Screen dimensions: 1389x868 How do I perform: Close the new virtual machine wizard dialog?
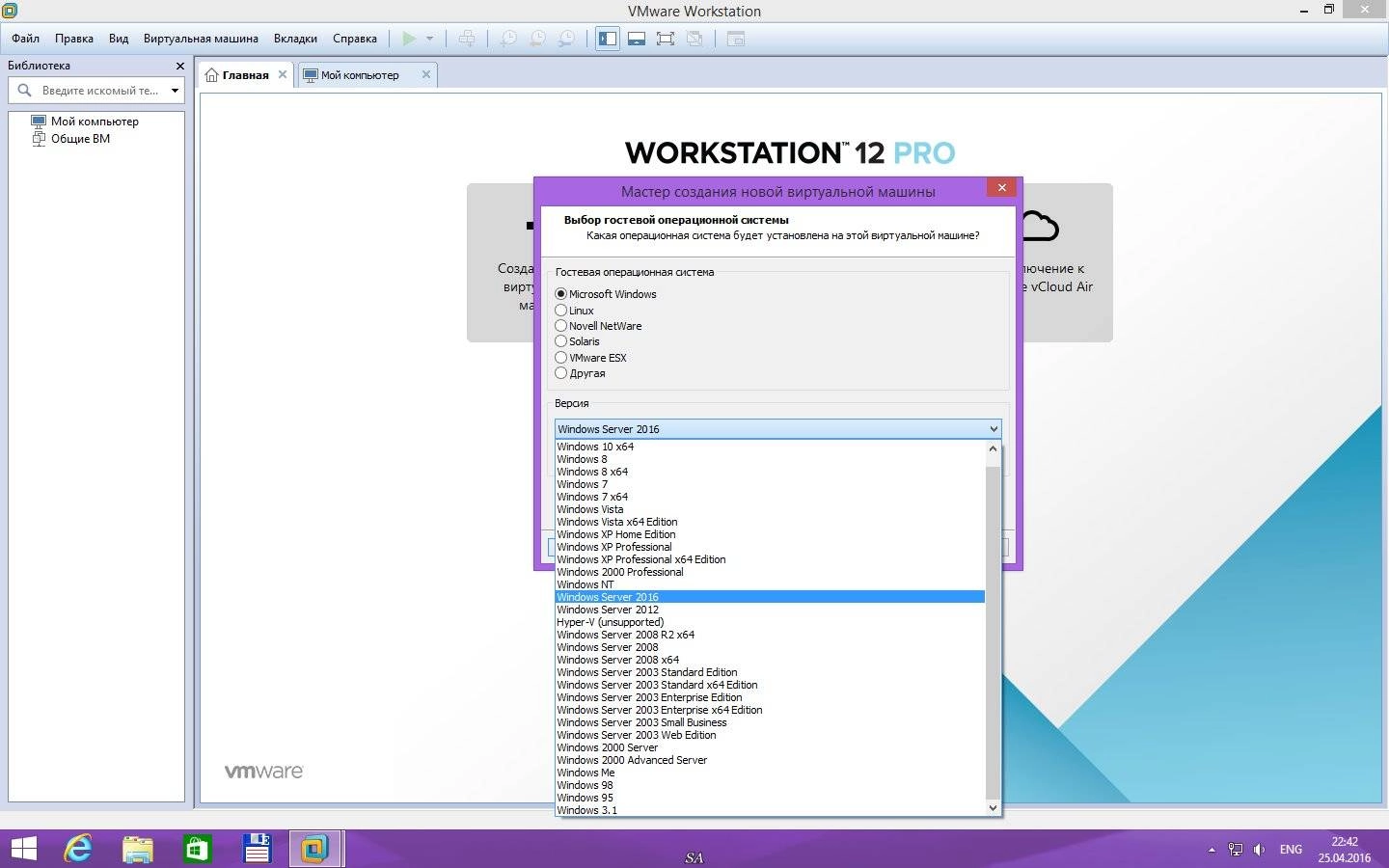coord(1001,188)
